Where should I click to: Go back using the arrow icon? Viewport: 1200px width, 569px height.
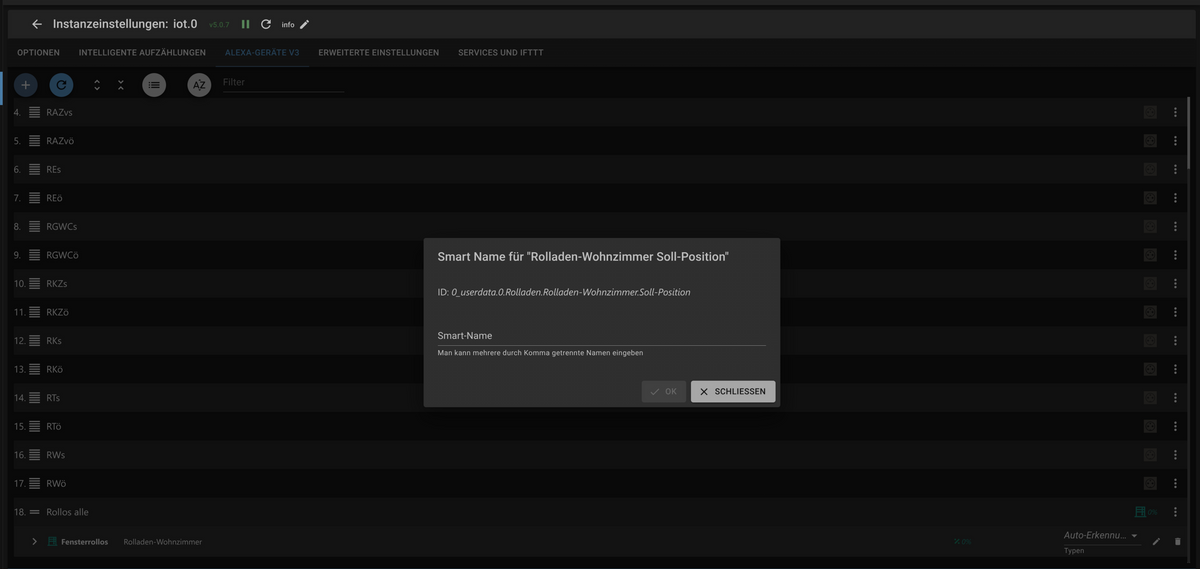coord(37,24)
